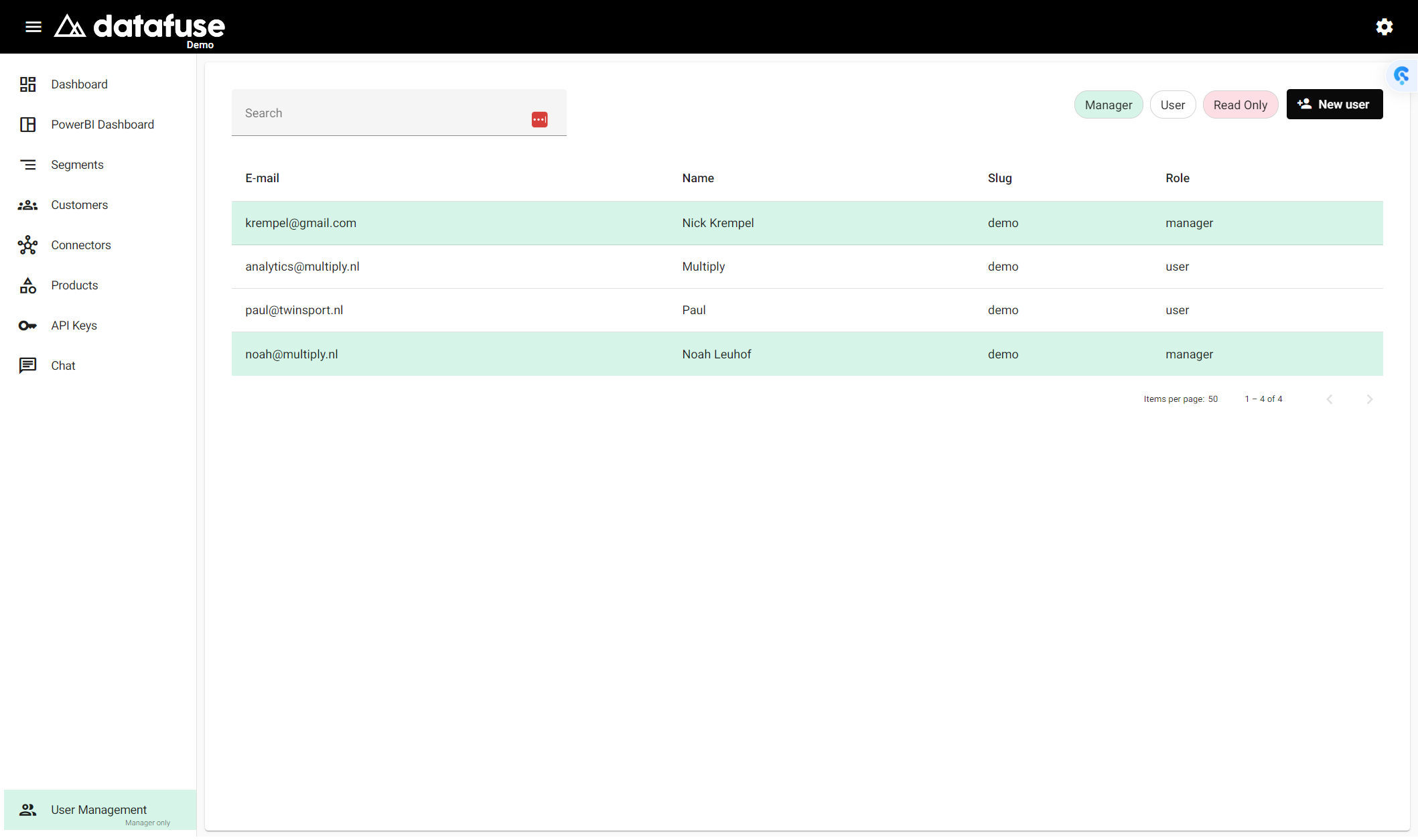The image size is (1418, 840).
Task: Open Items per page dropdown
Action: (1212, 399)
